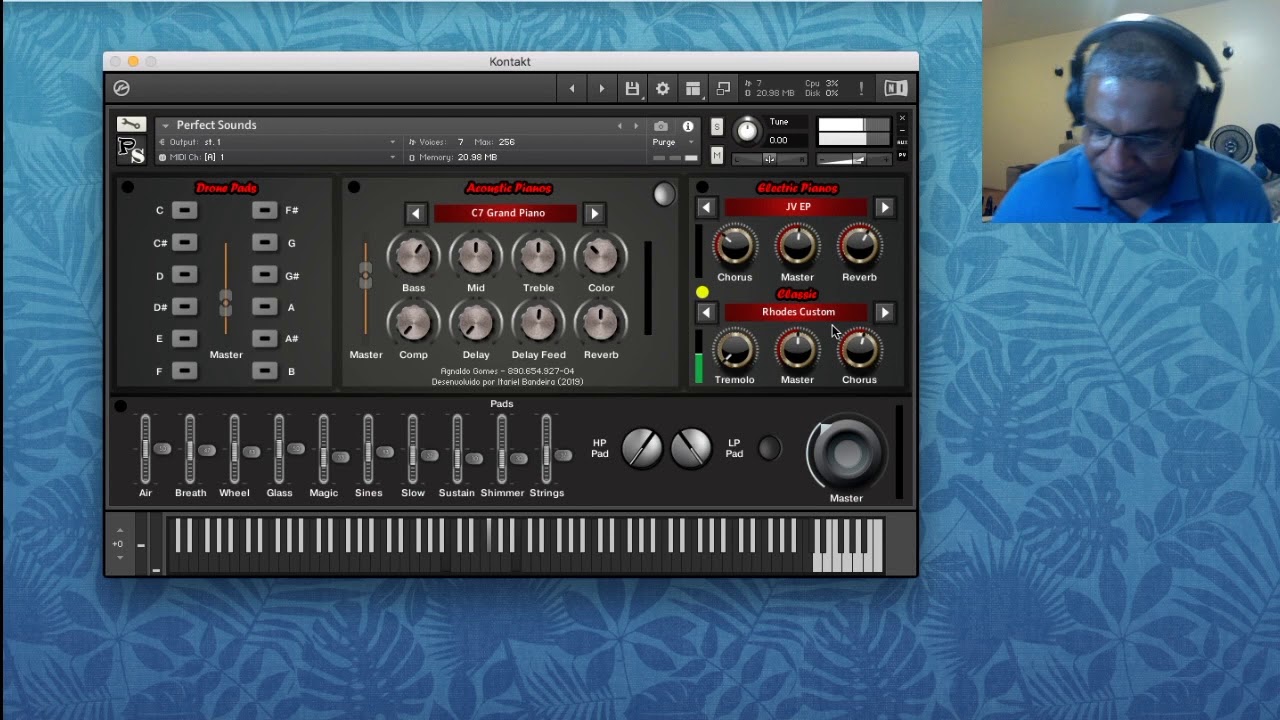Toggle the A# drone pad
Image resolution: width=1280 pixels, height=720 pixels.
[x=264, y=338]
